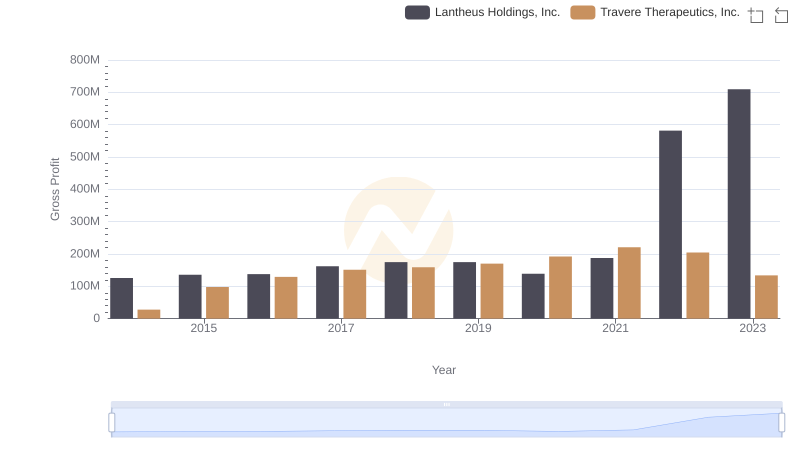This screenshot has width=800, height=461.
Task: Click the left handle of range slider
Action: coord(112,423)
